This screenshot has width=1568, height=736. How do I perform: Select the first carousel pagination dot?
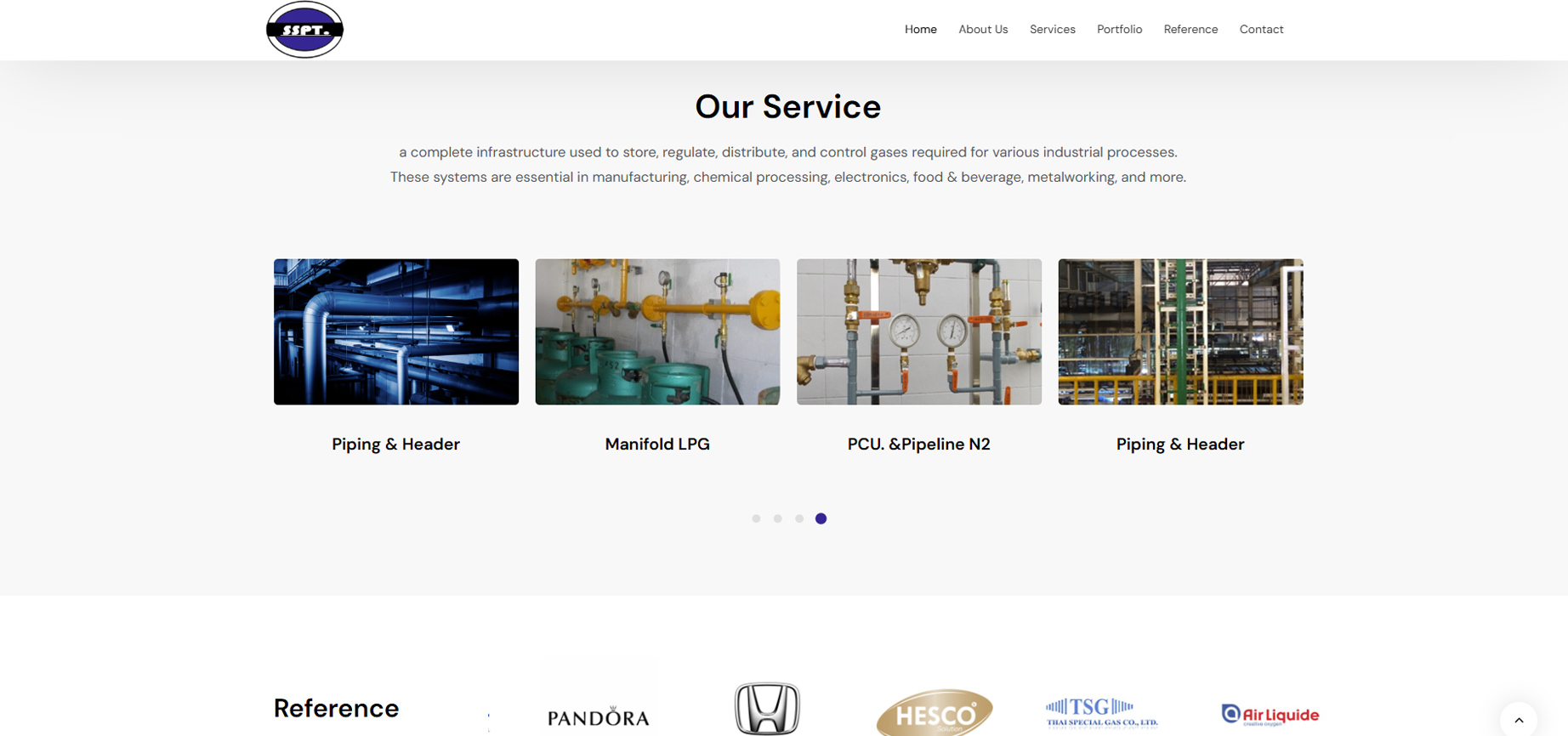[756, 518]
